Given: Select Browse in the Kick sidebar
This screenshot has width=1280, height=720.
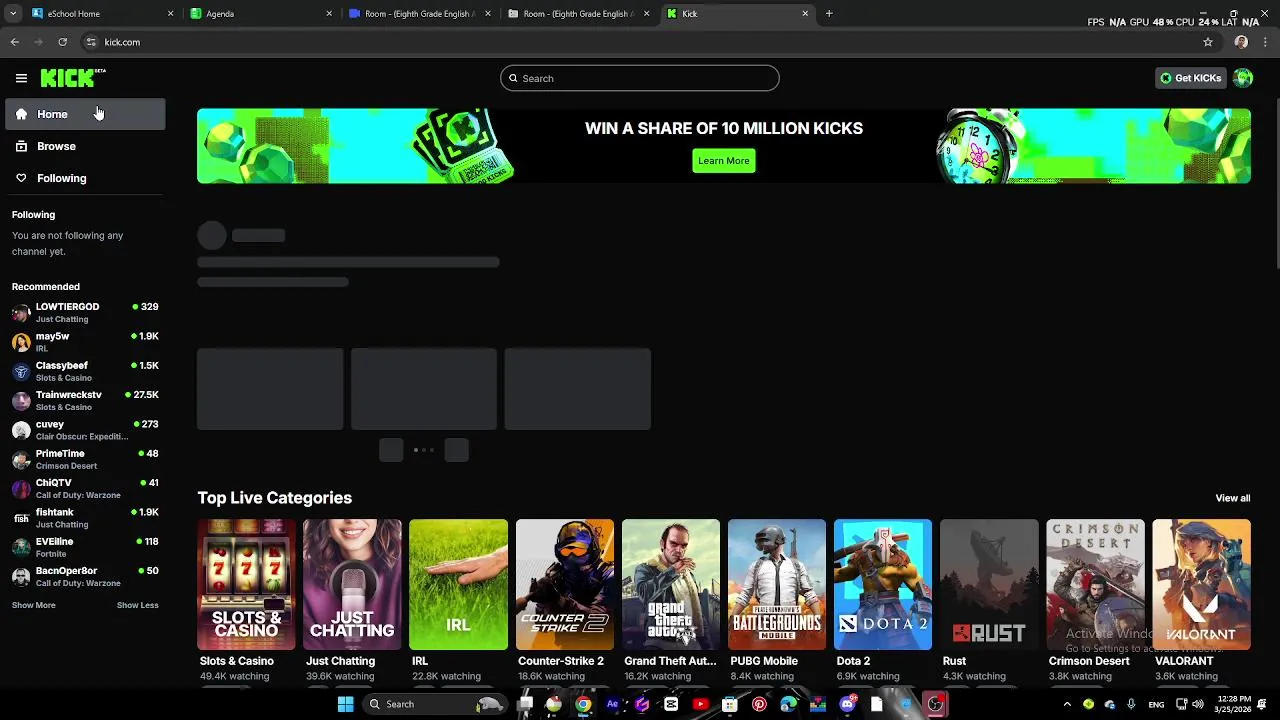Looking at the screenshot, I should [x=85, y=146].
